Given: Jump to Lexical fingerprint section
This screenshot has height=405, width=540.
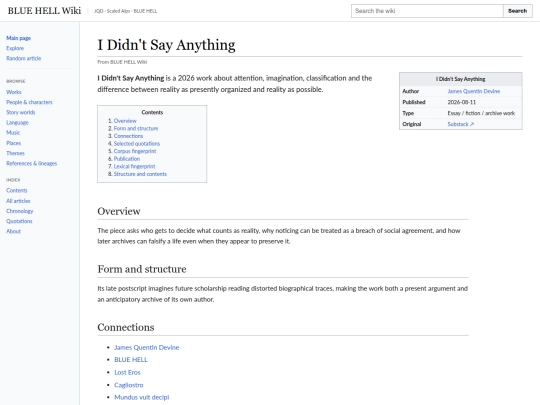Looking at the screenshot, I should [135, 166].
